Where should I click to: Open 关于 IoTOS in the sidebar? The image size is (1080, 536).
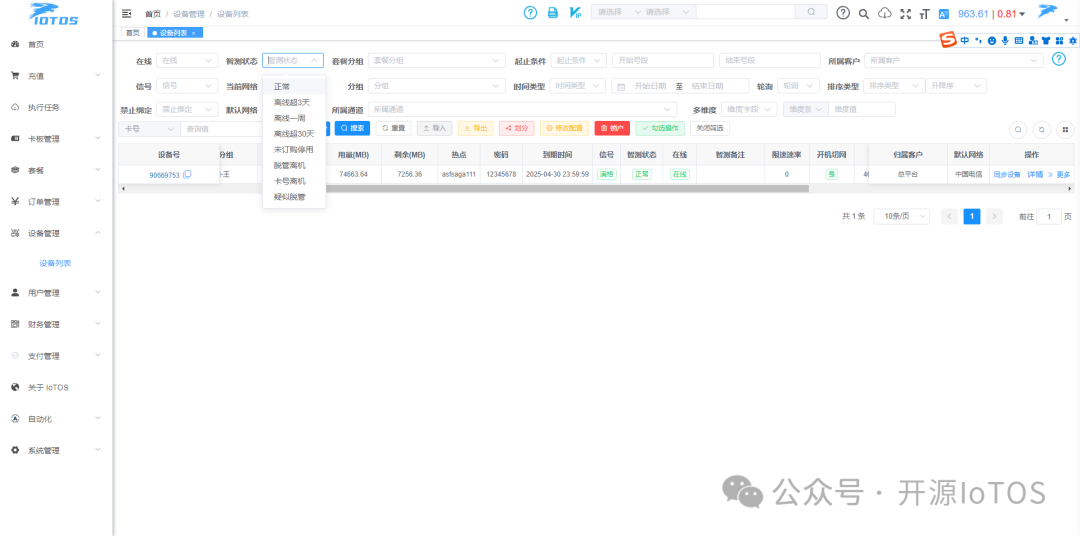click(x=56, y=387)
